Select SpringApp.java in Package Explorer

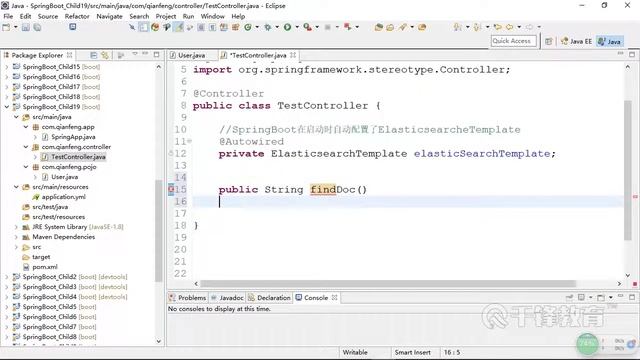[73, 137]
